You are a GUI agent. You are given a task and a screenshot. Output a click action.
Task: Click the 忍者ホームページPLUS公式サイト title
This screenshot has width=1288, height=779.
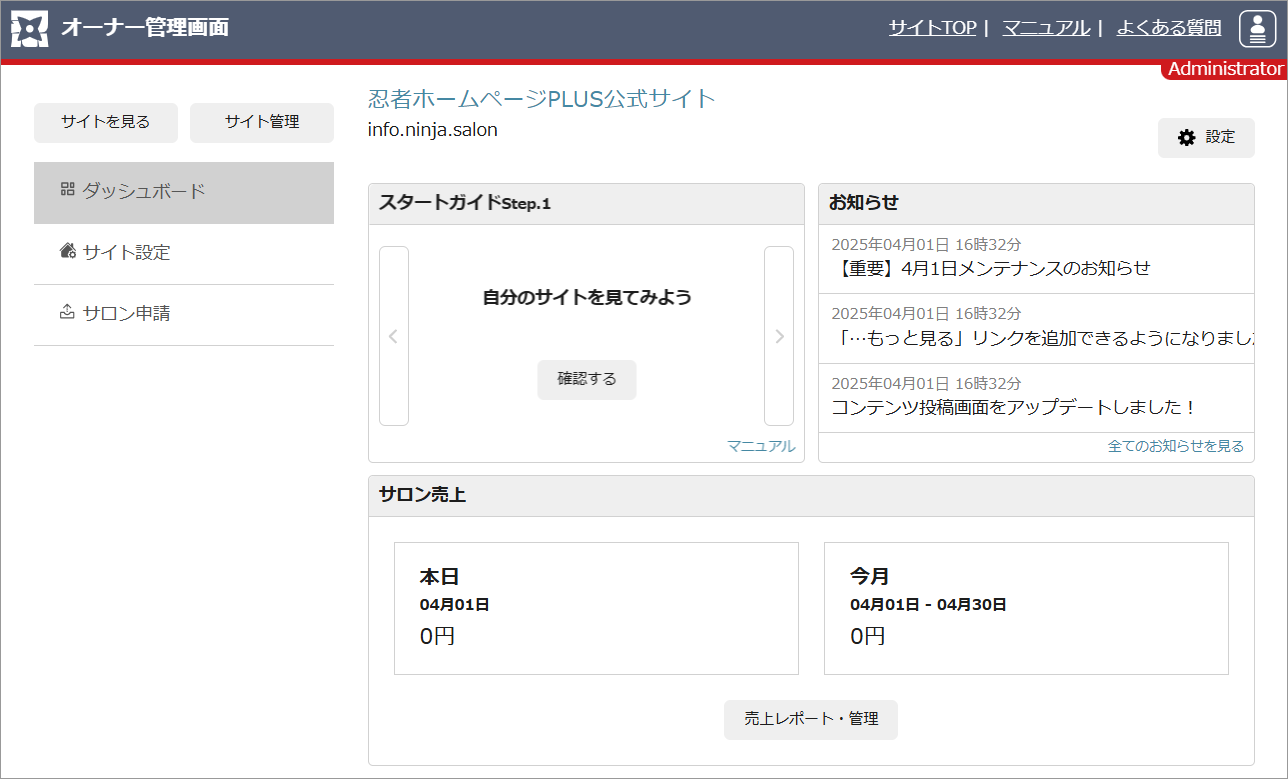coord(542,98)
